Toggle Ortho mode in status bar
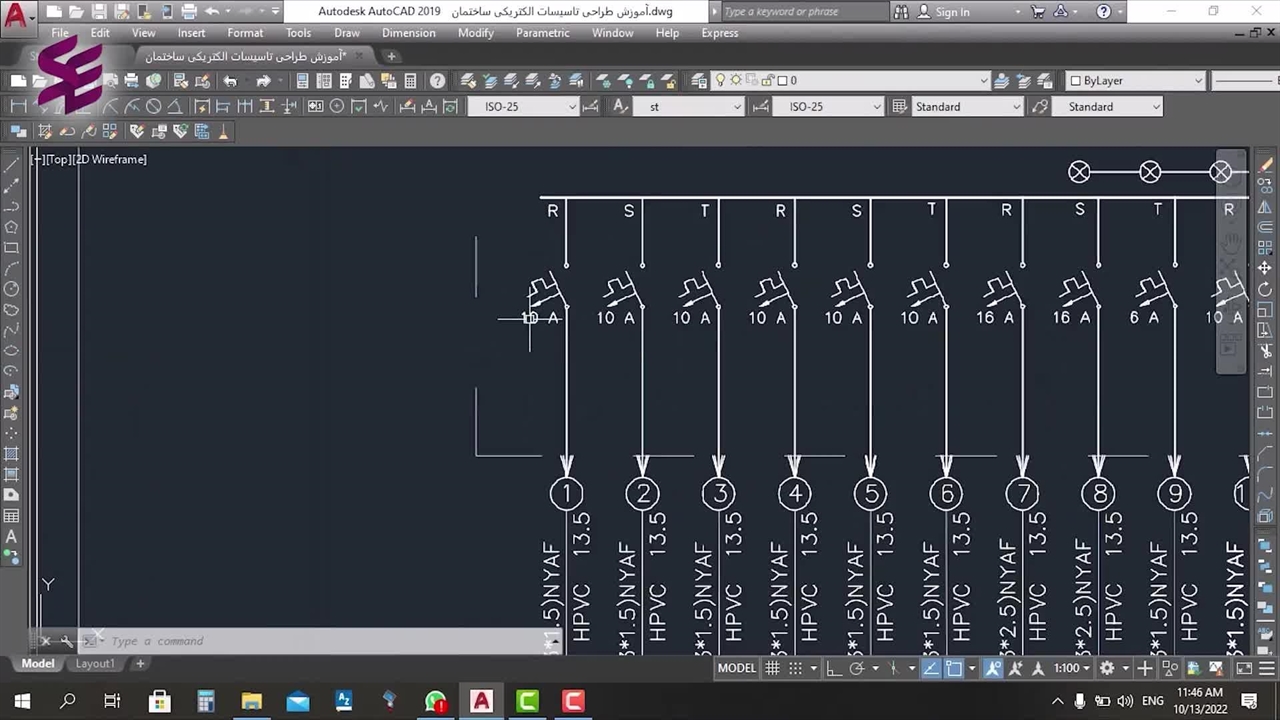 click(833, 668)
